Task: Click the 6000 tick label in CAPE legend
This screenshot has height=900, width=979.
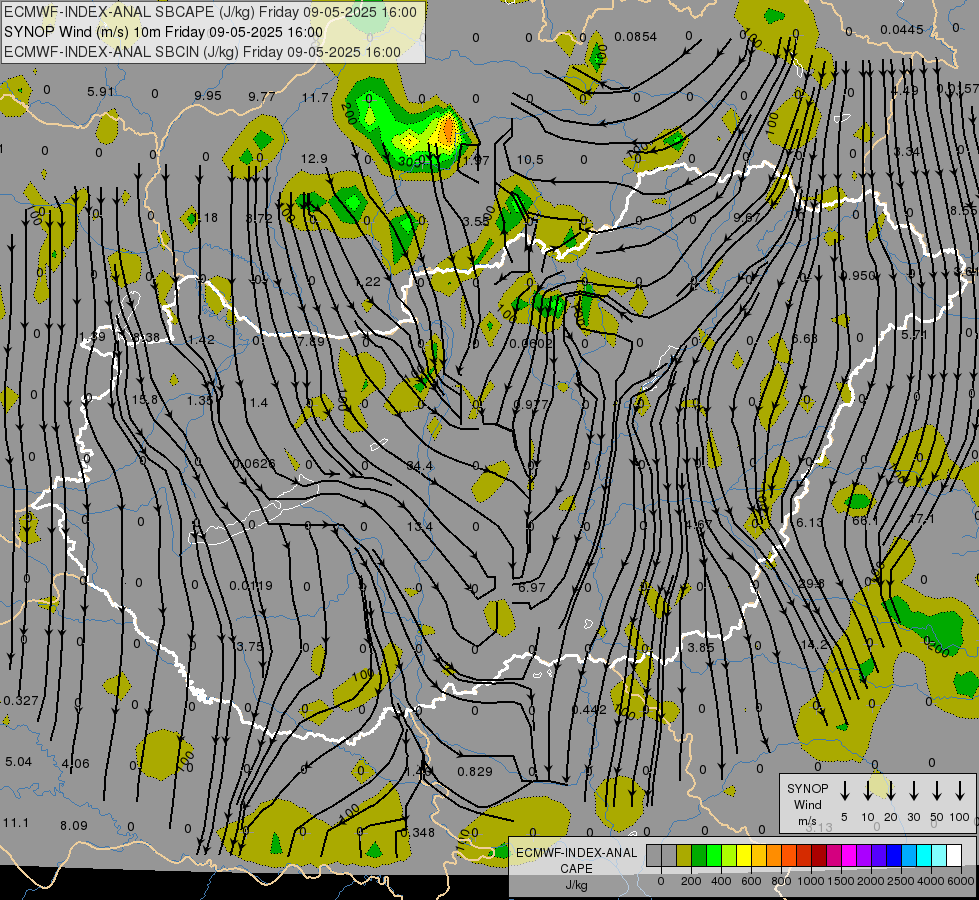Action: pyautogui.click(x=960, y=881)
